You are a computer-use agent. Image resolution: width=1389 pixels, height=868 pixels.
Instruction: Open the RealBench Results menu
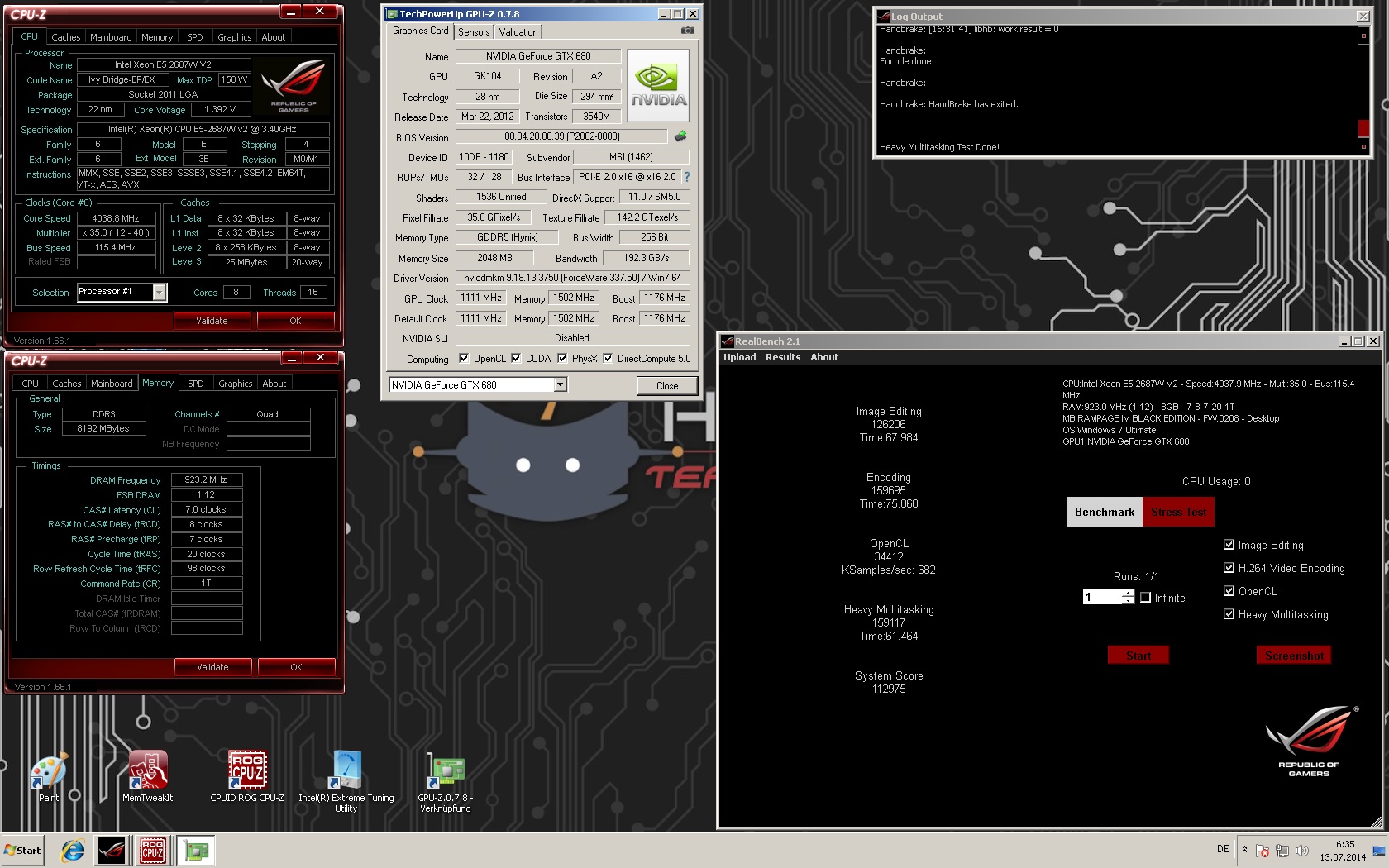(782, 357)
